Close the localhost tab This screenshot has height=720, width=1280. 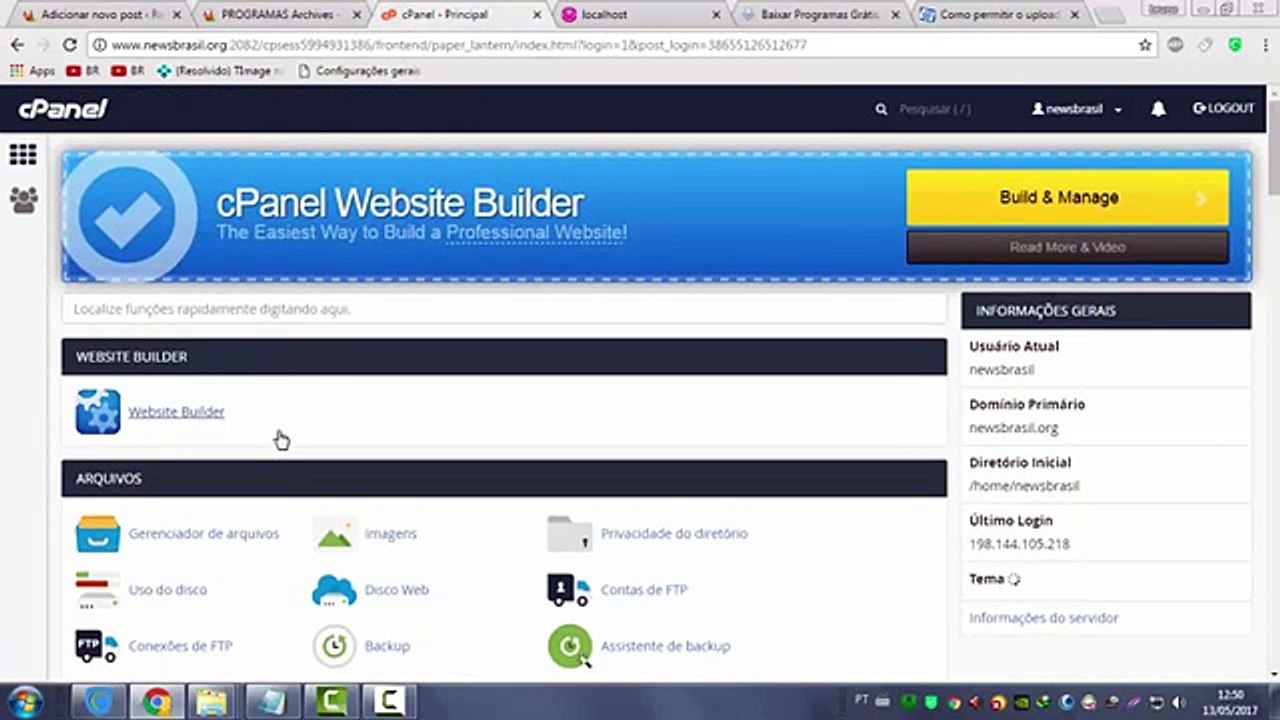coord(716,15)
